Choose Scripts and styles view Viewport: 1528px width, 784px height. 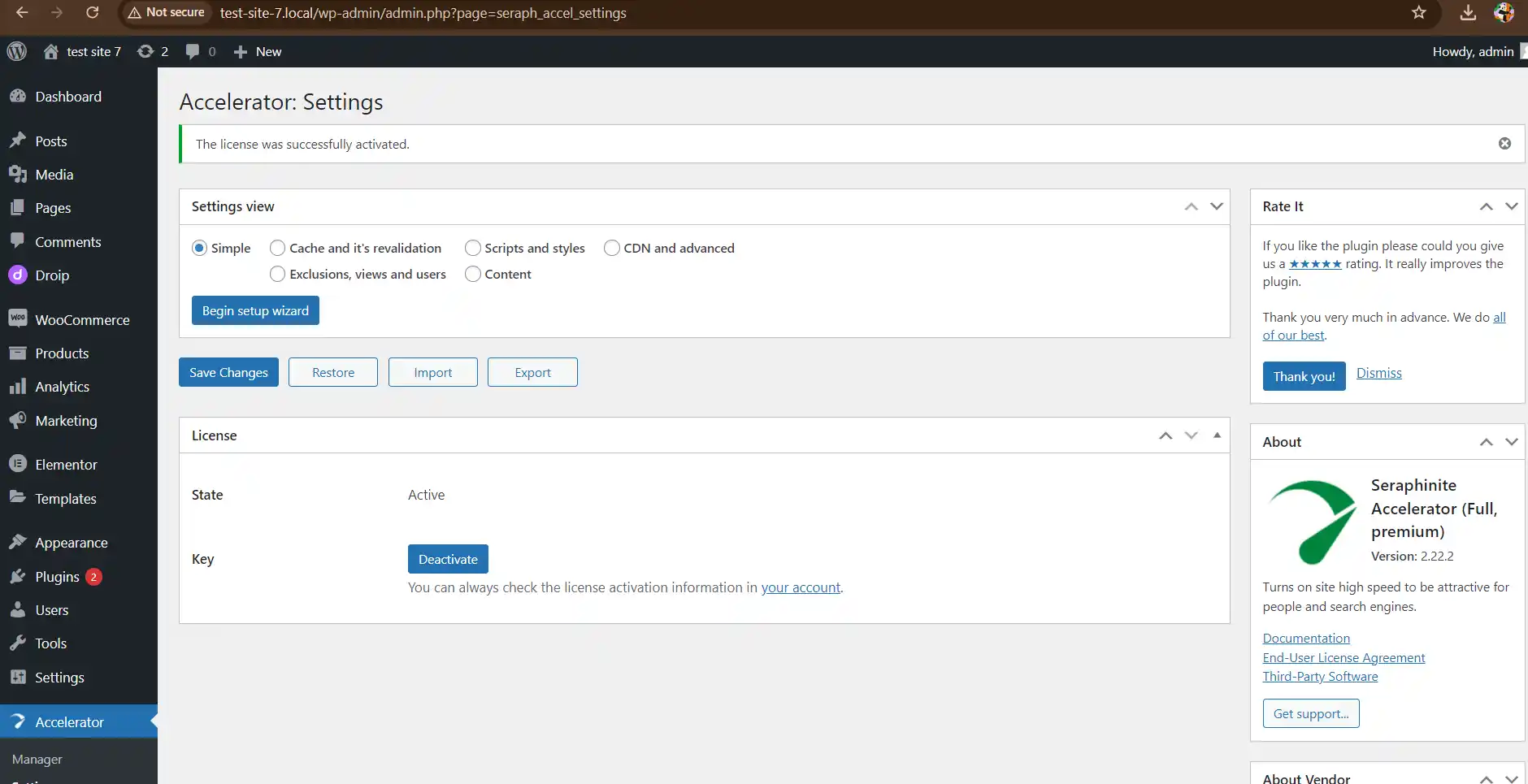click(x=474, y=248)
